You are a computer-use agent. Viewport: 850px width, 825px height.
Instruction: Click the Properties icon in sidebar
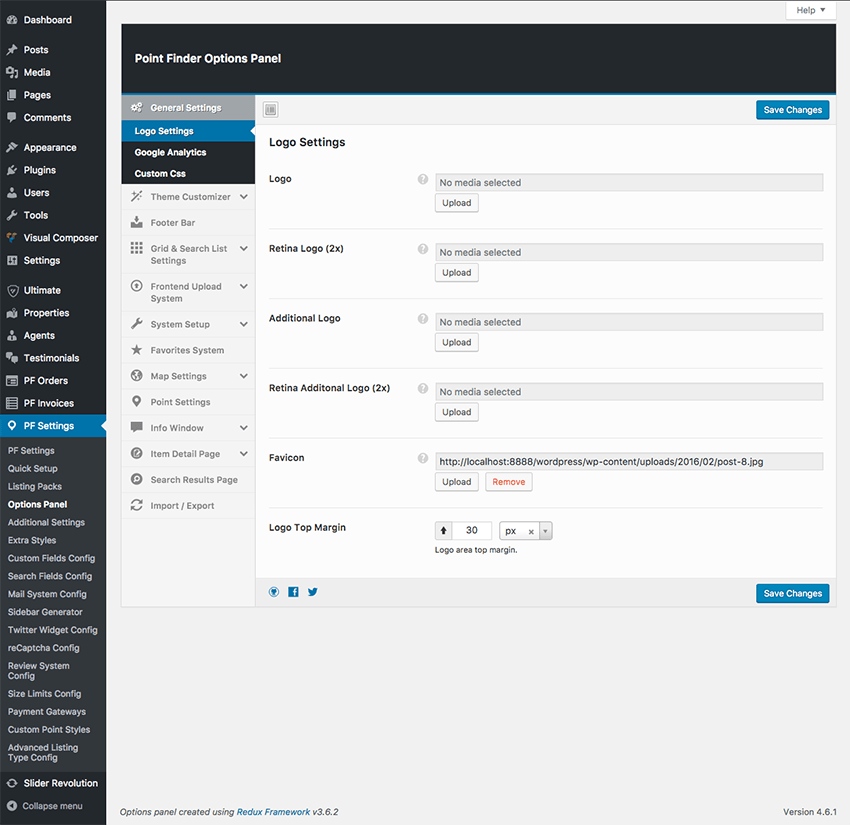(x=12, y=313)
